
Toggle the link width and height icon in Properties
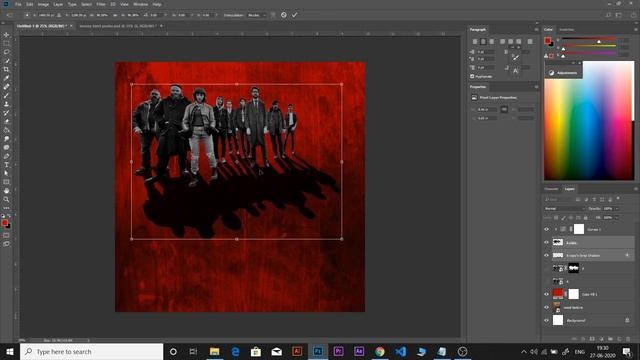pos(504,109)
